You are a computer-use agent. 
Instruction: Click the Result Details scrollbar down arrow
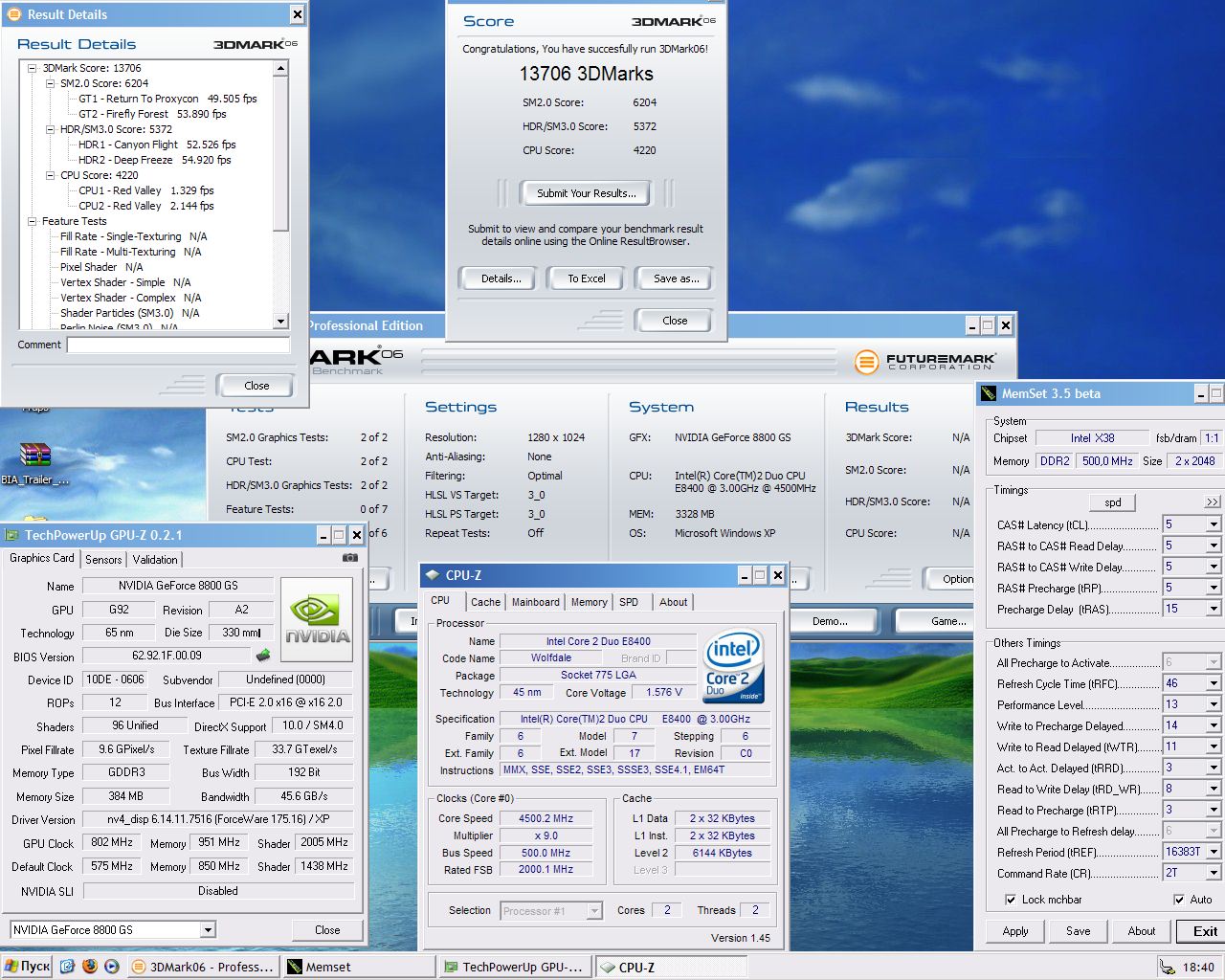click(x=280, y=322)
